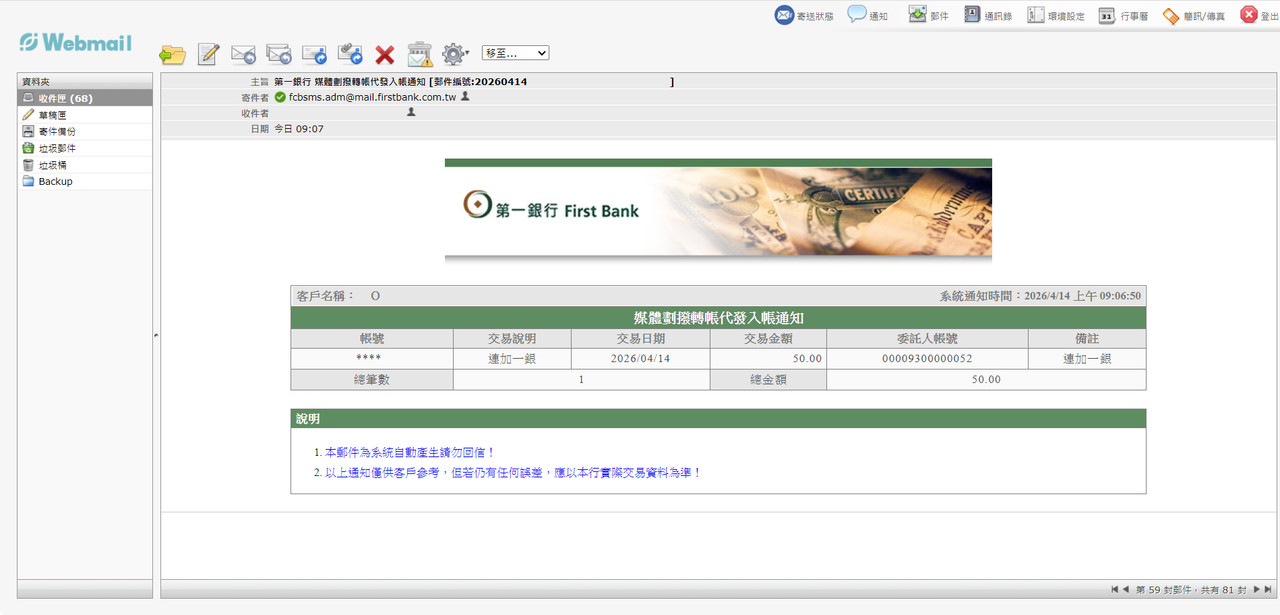
Task: Go to the previous email arrow
Action: point(1125,590)
